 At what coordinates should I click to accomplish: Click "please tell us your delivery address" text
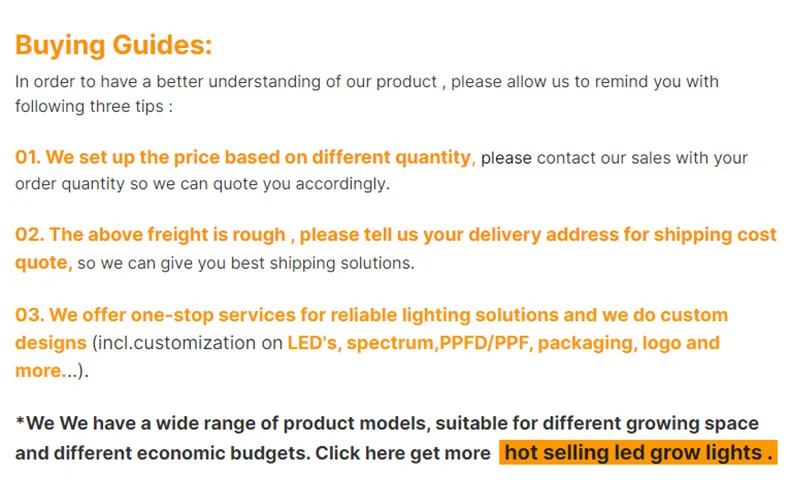473,235
